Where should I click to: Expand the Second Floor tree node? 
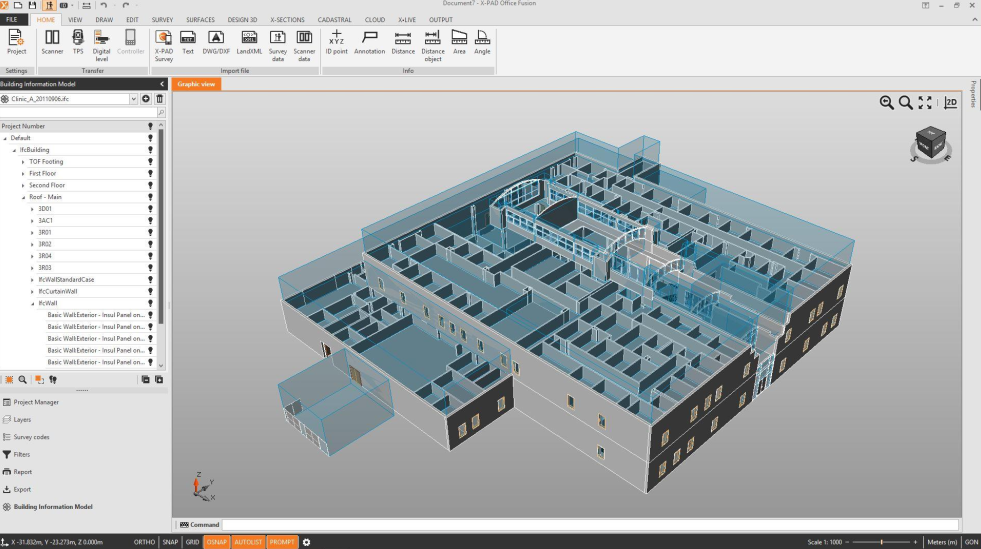point(23,185)
